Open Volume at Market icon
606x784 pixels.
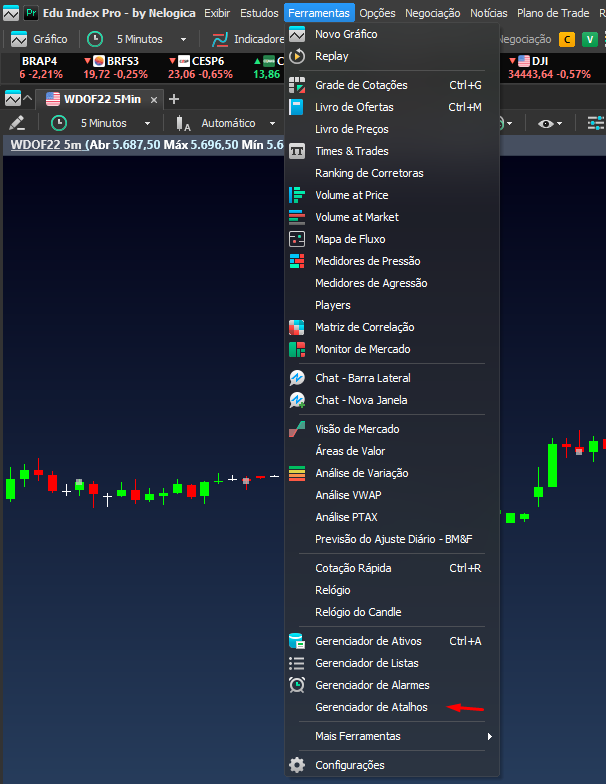[x=297, y=217]
